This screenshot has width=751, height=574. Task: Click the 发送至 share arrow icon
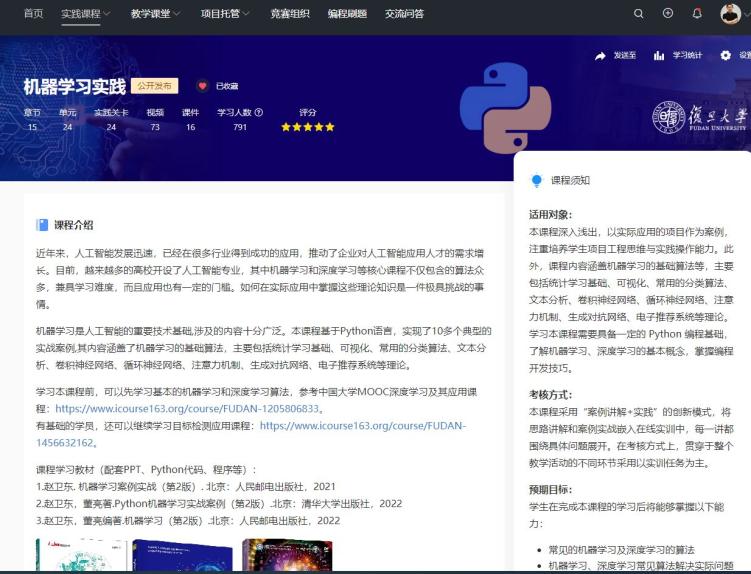click(x=600, y=56)
